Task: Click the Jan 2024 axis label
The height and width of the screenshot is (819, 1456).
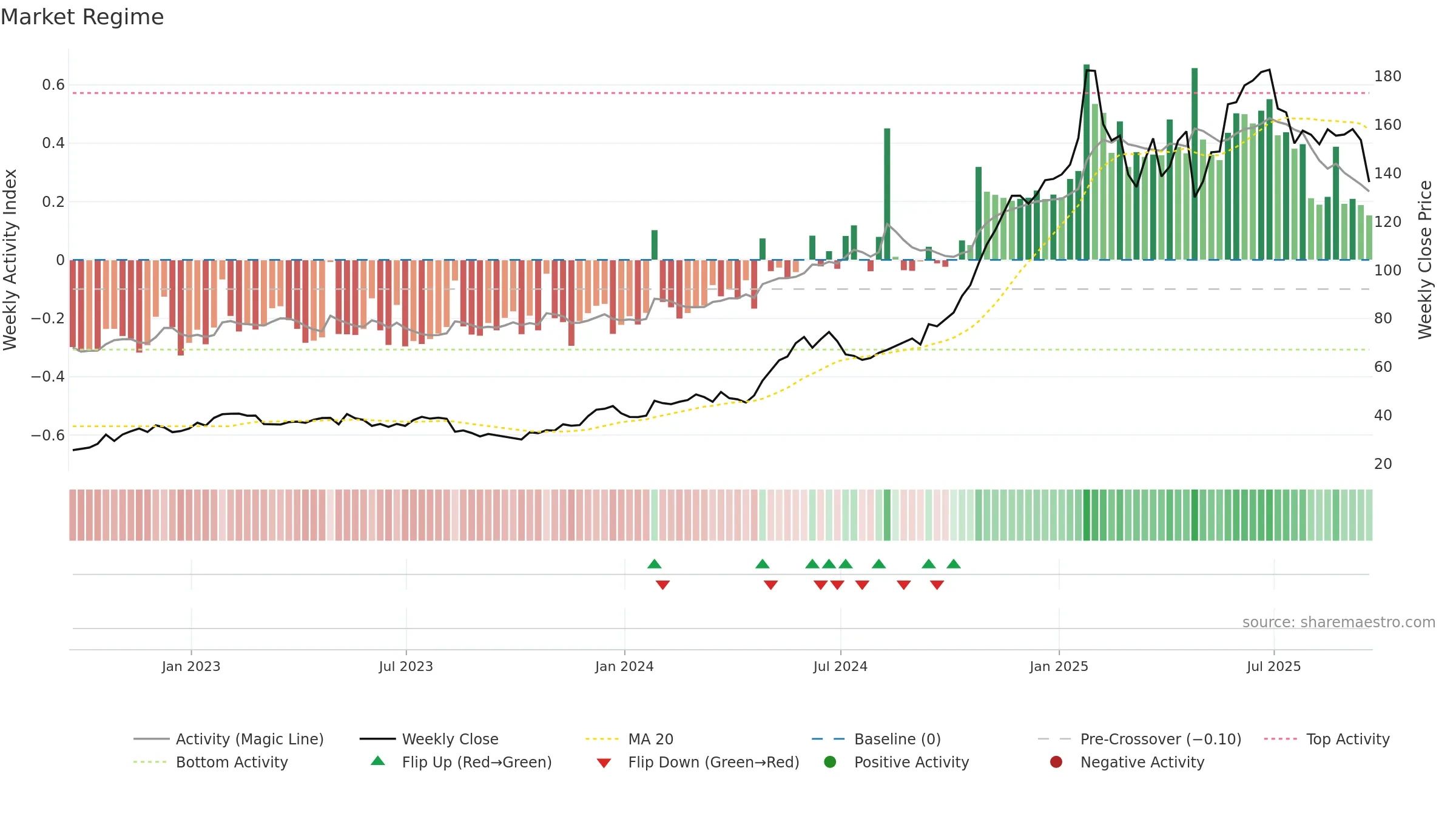Action: pos(624,667)
